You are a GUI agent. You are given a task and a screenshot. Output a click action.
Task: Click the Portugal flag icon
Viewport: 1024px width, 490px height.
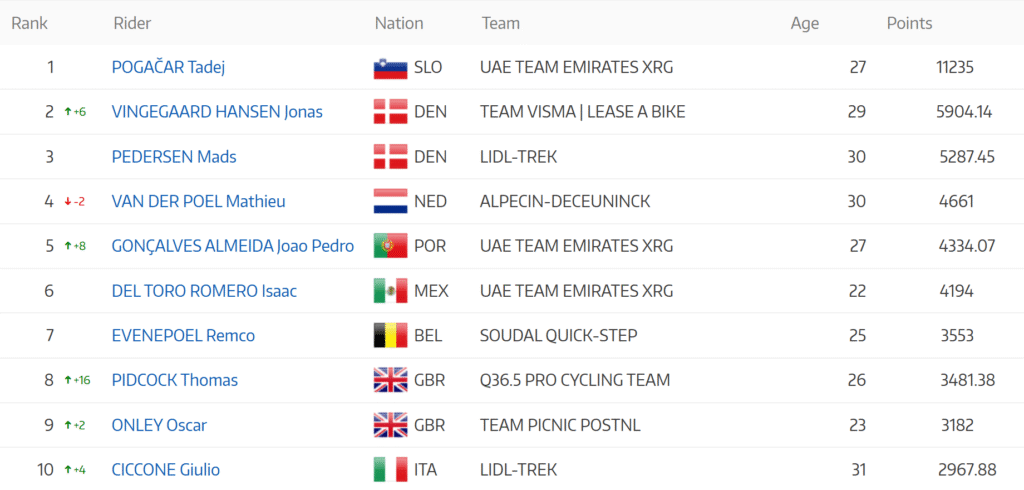point(391,246)
